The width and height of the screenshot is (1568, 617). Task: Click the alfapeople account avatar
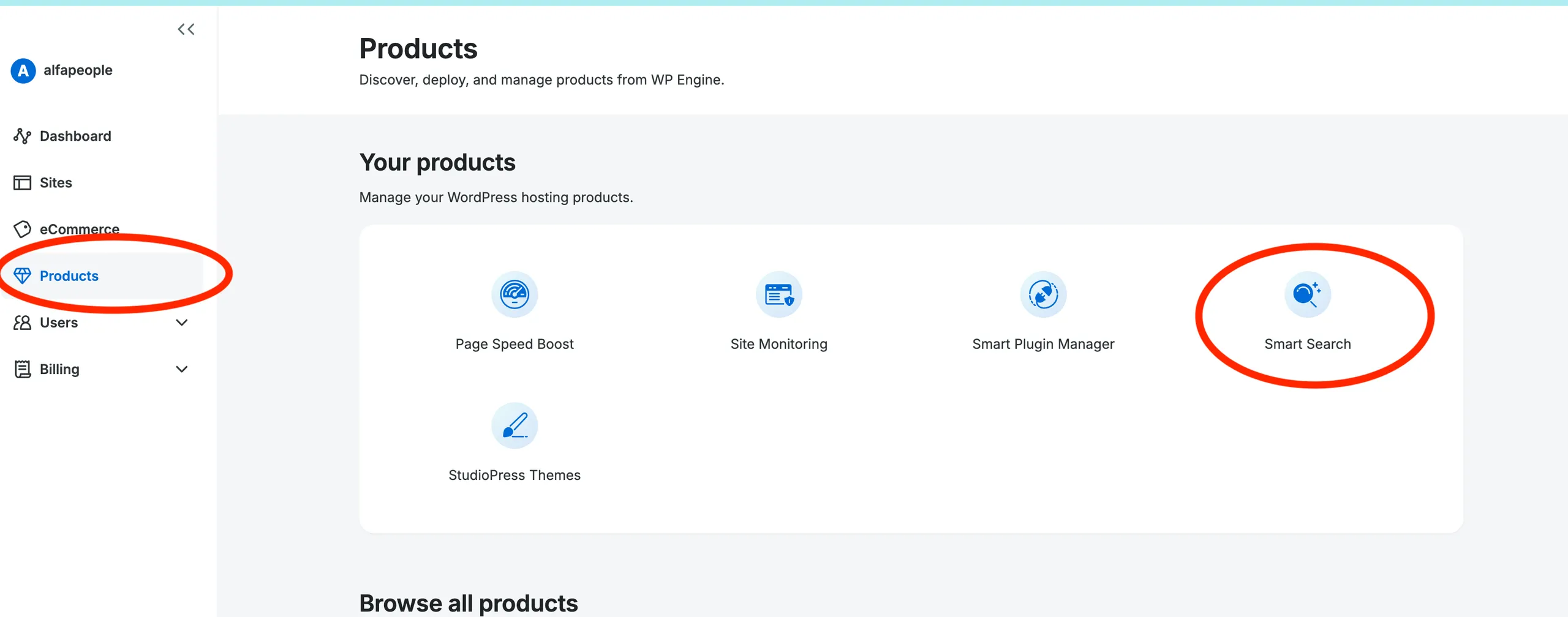tap(23, 70)
